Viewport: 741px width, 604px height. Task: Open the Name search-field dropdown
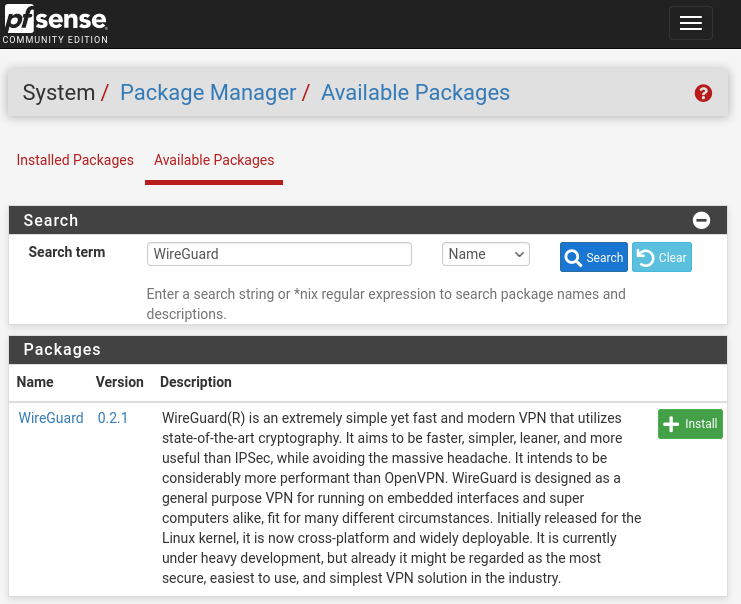485,254
